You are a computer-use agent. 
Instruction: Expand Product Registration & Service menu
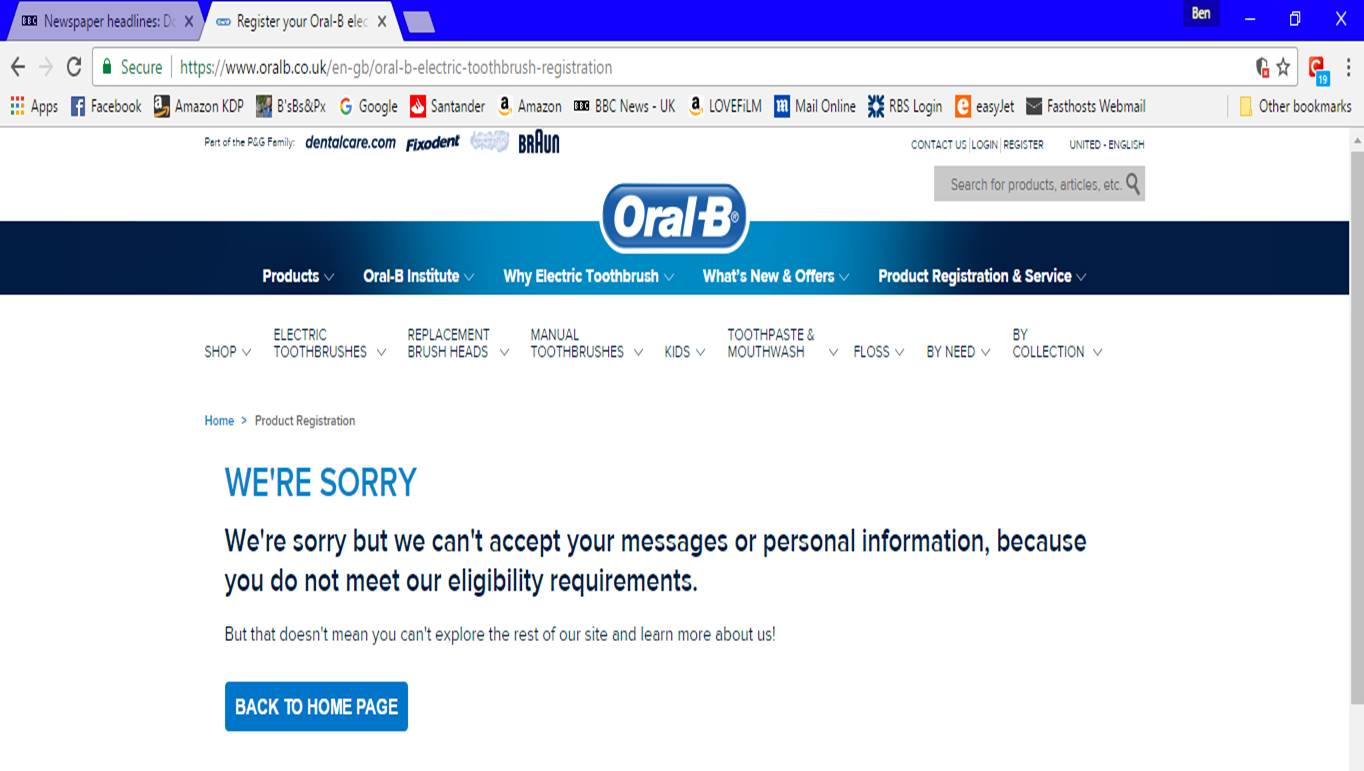[982, 276]
